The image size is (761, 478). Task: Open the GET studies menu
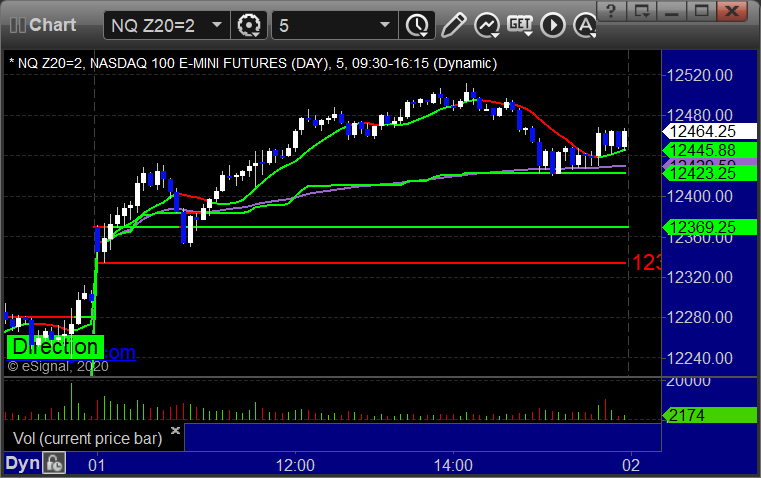[x=520, y=25]
